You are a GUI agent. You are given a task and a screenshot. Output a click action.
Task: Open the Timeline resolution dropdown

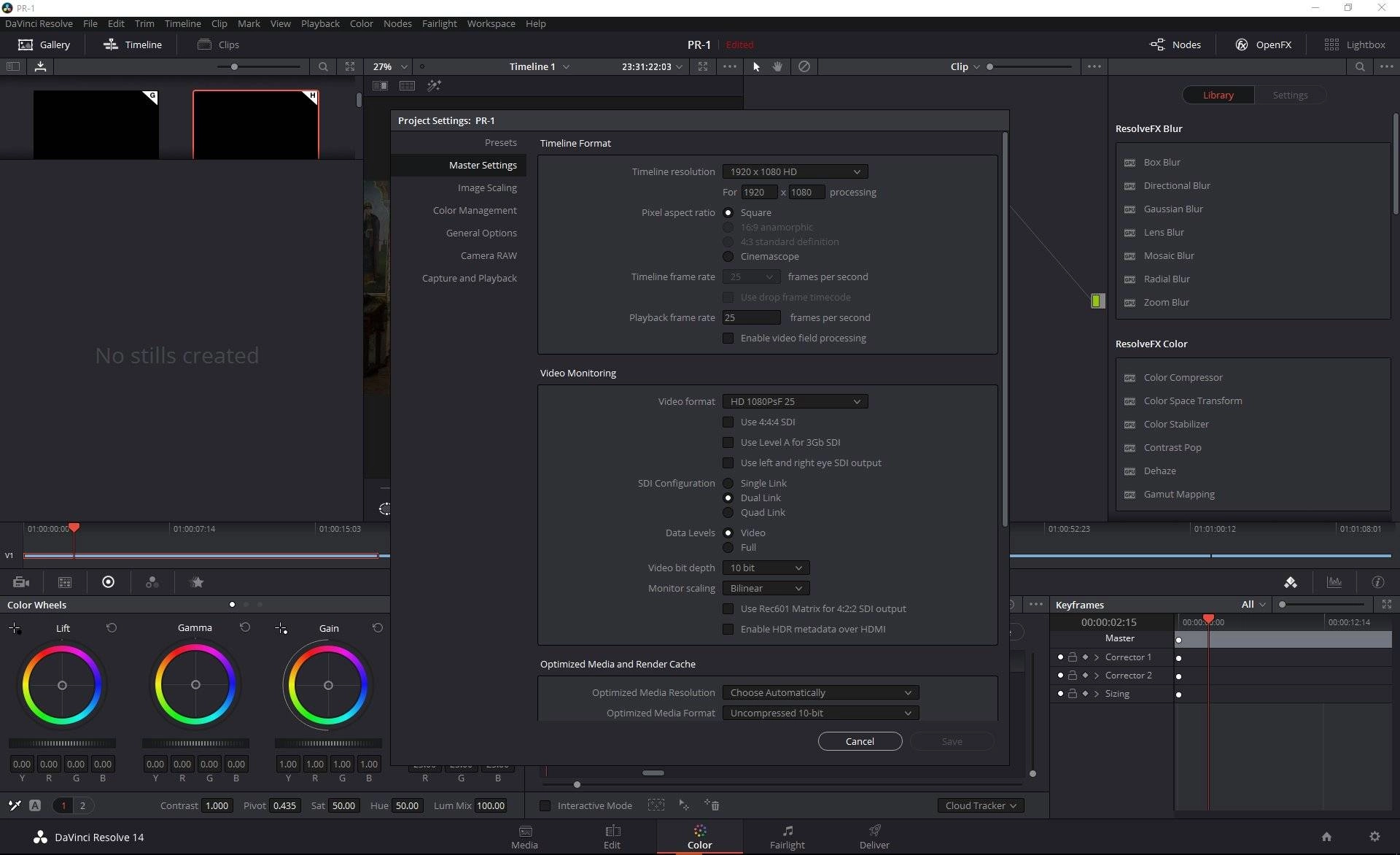point(795,171)
